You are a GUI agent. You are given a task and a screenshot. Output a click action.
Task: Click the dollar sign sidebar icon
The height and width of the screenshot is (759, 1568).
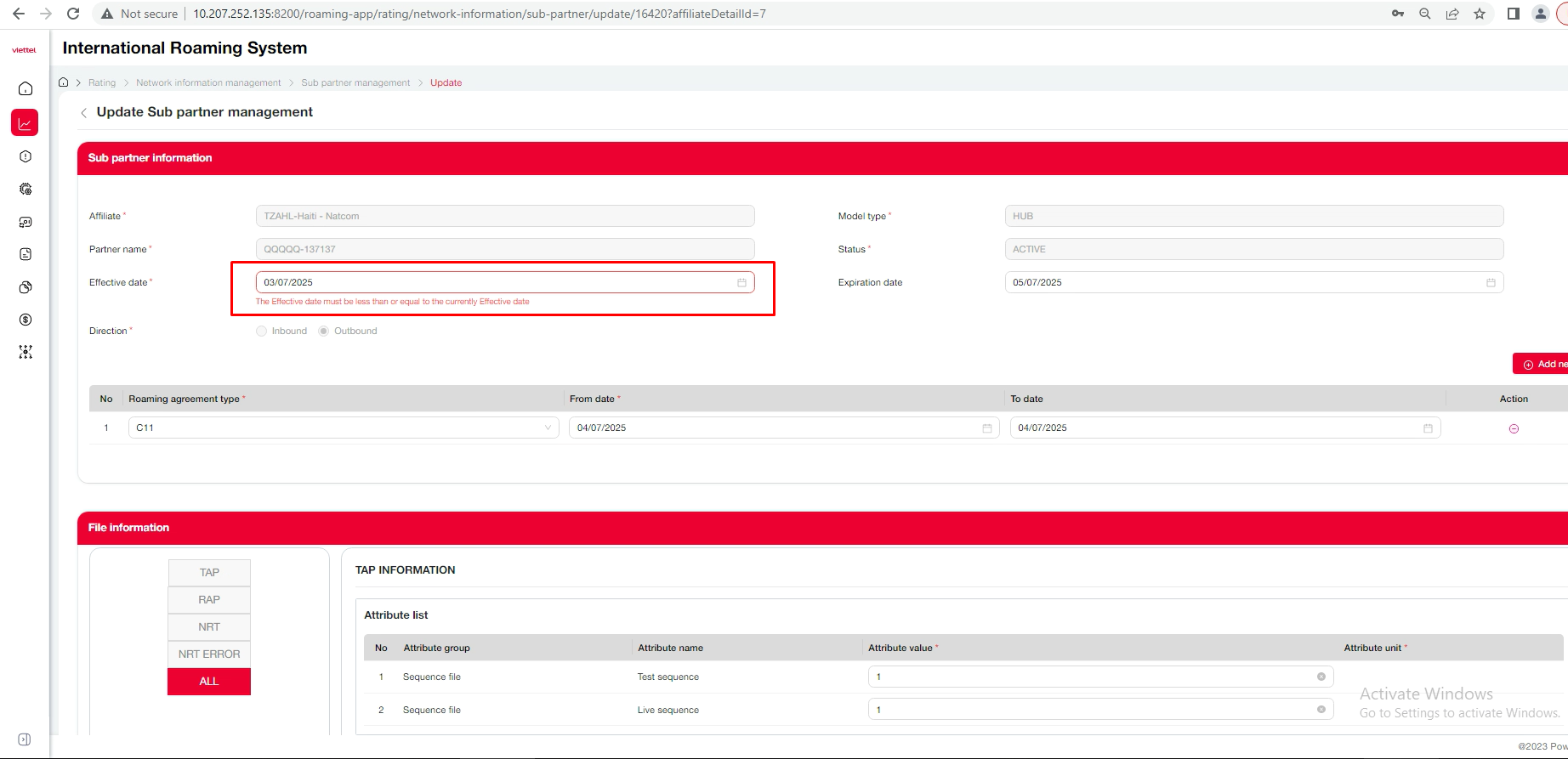26,320
